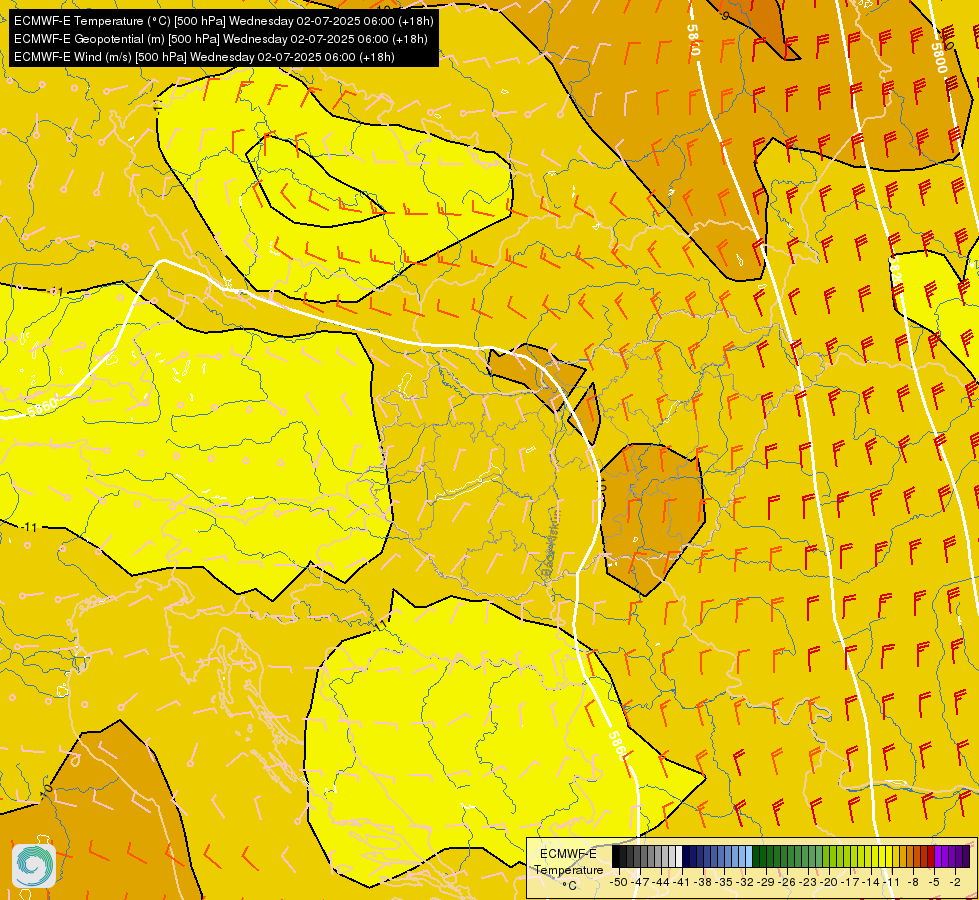Viewport: 979px width, 900px height.
Task: Click the 5800 contour label
Action: click(x=939, y=57)
